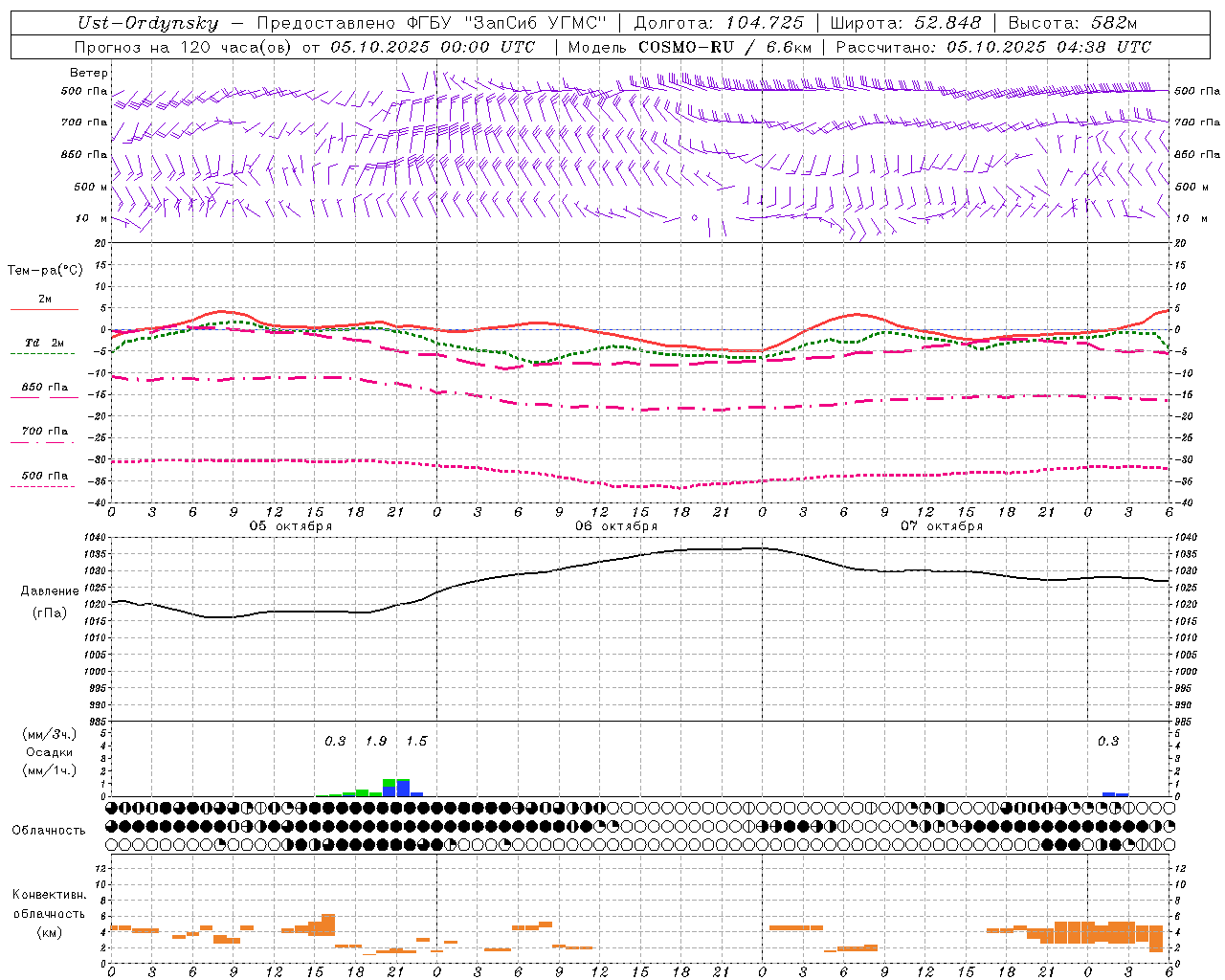Click the 850 гПа wind level label on left
This screenshot has height=980, width=1225.
pos(84,154)
